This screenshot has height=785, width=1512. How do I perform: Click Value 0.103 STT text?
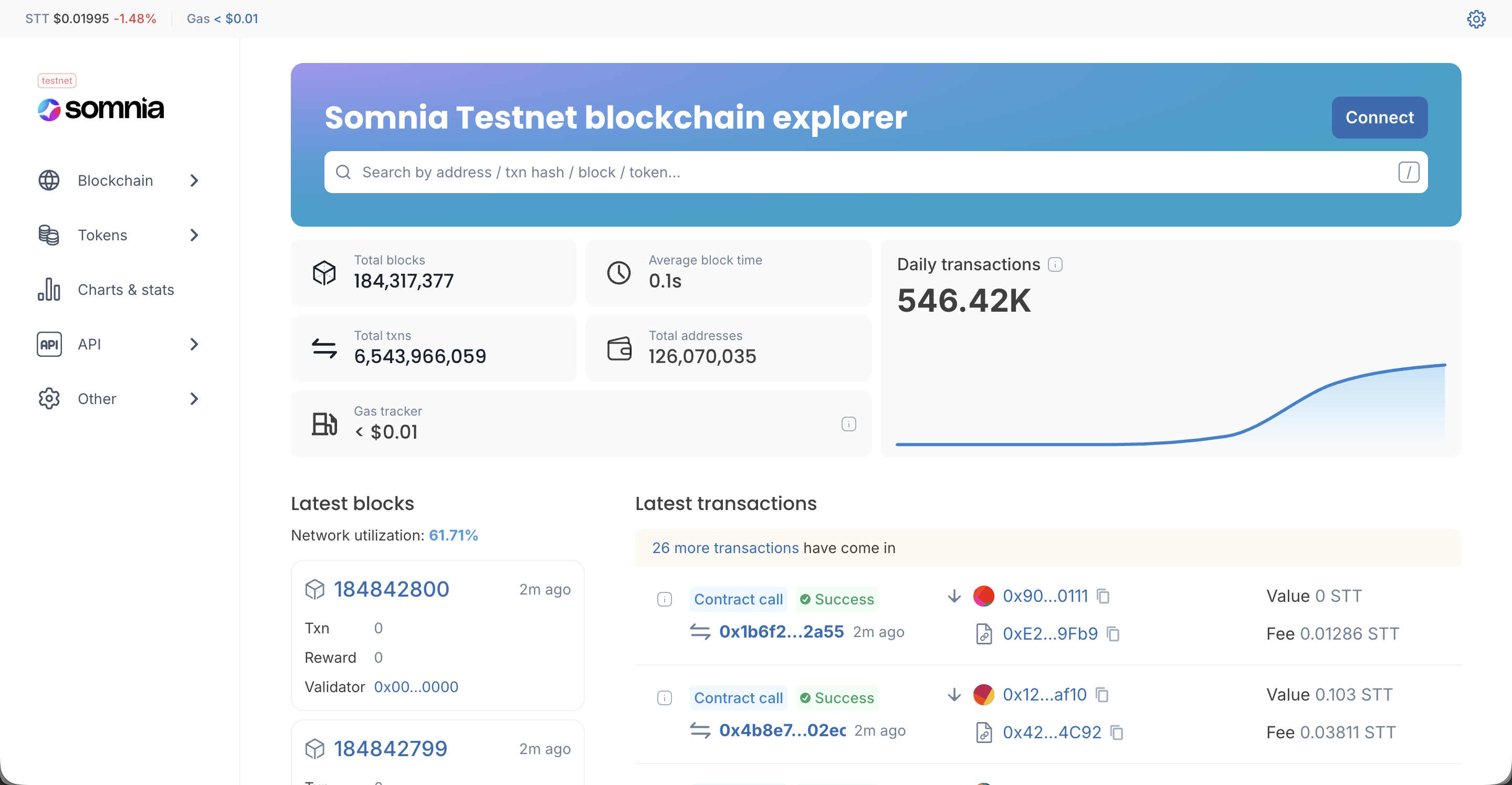click(1329, 695)
